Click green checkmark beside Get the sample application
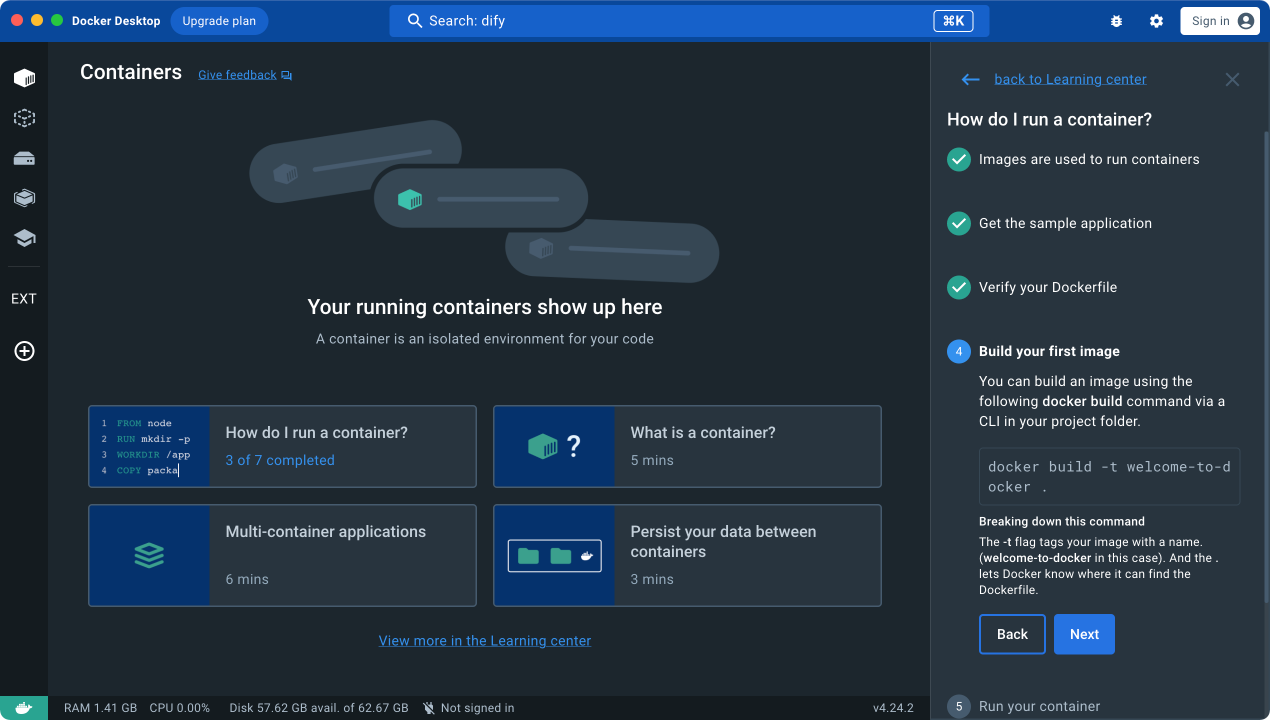 coord(959,224)
